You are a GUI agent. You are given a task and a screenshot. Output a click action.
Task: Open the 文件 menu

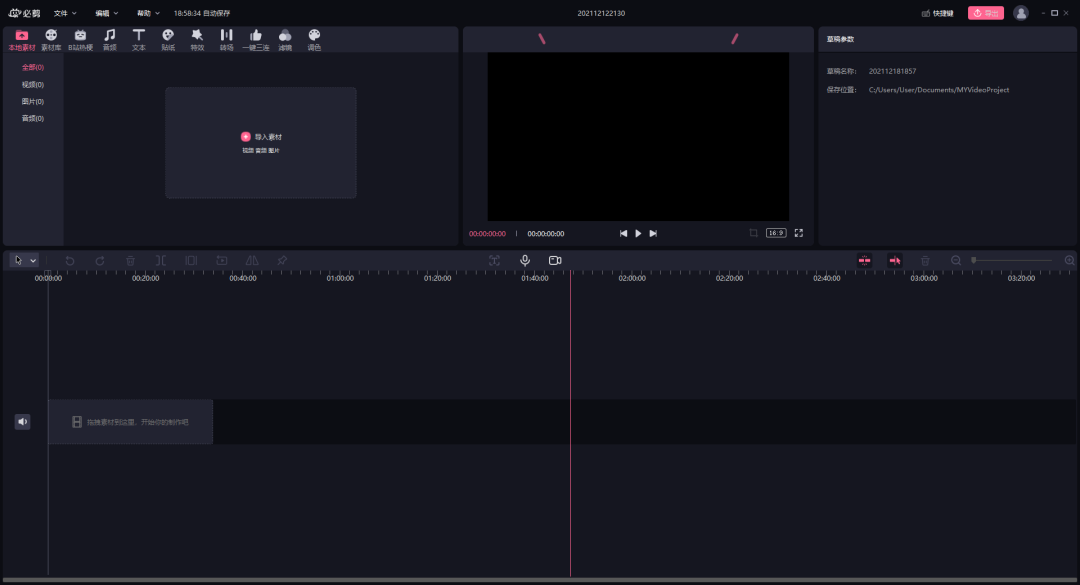click(x=65, y=13)
